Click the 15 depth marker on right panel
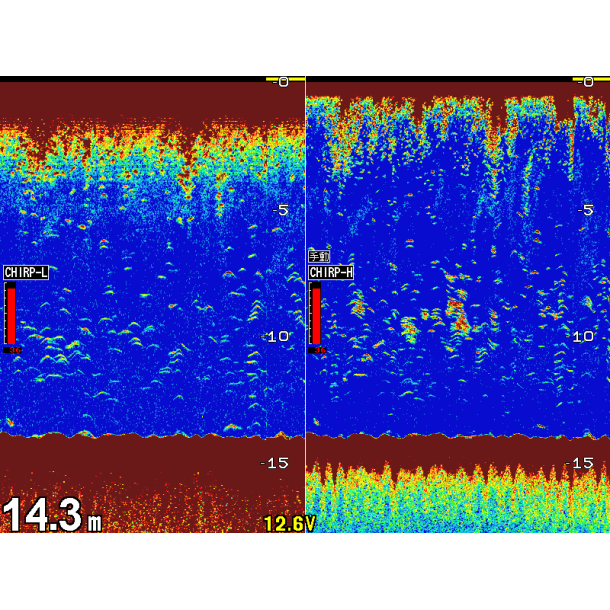This screenshot has height=610, width=610. coord(580,463)
